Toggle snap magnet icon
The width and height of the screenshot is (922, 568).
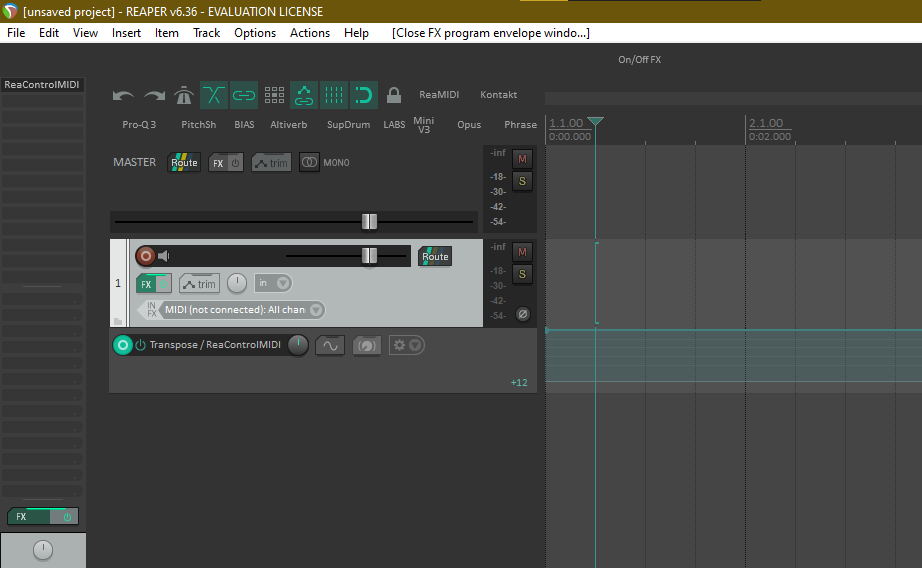363,95
